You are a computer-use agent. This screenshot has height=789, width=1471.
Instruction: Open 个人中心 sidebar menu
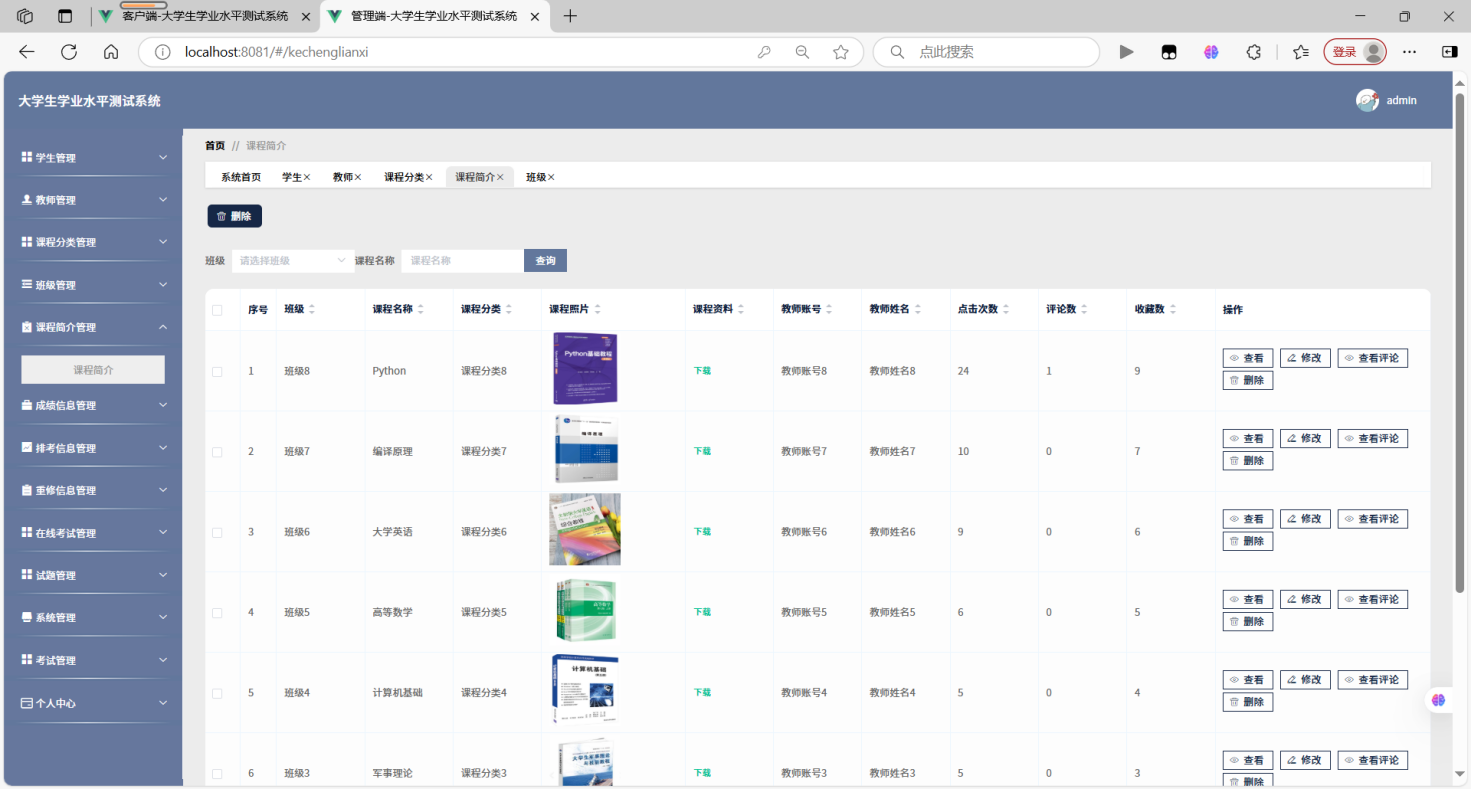pyautogui.click(x=94, y=703)
